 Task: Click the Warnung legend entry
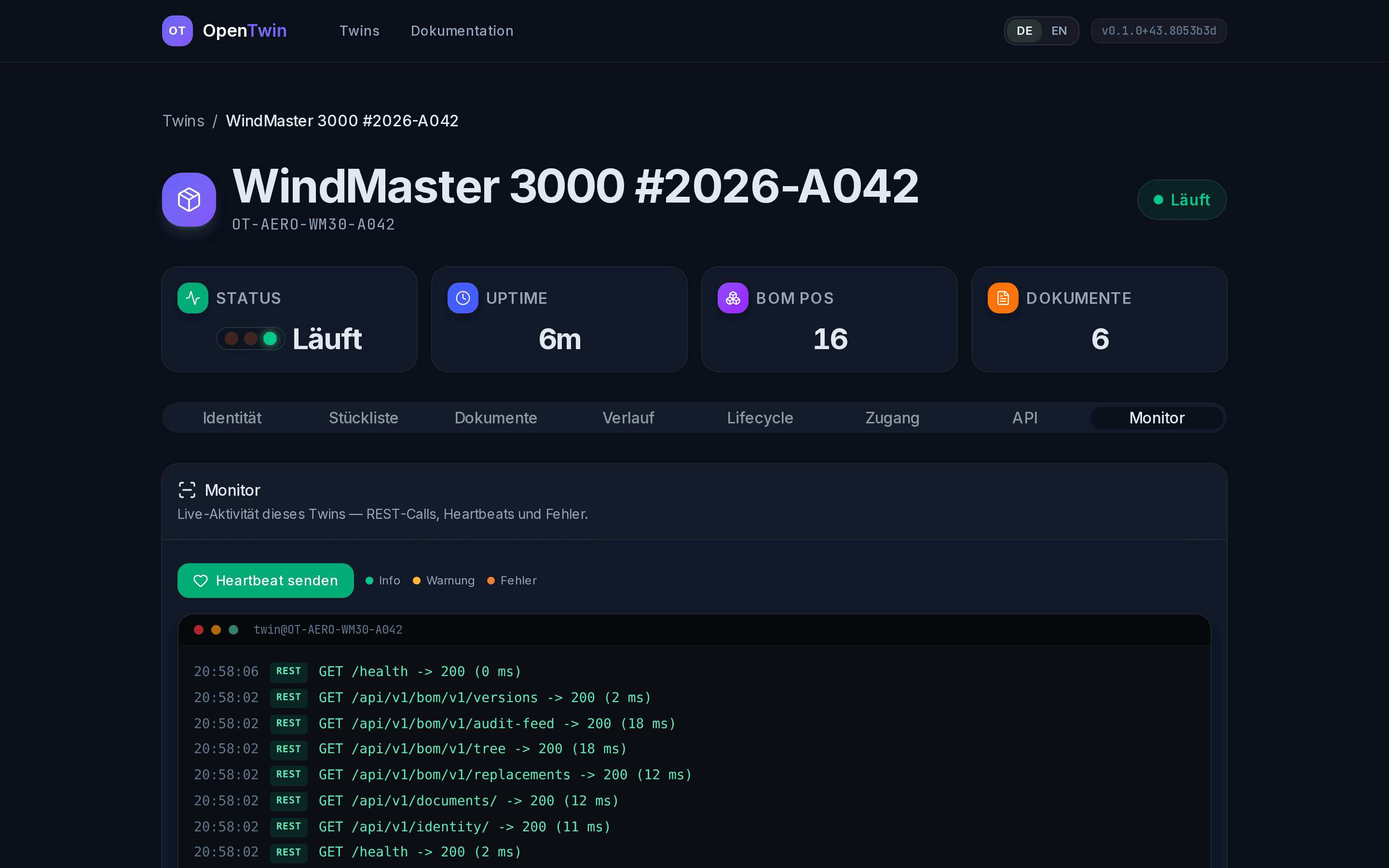[x=444, y=581]
